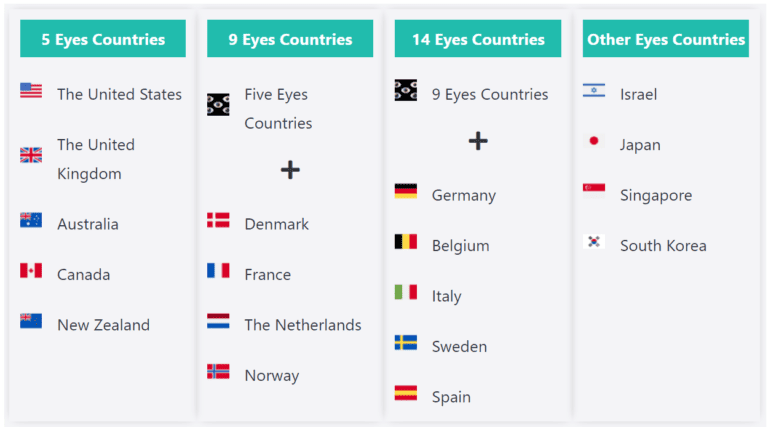The image size is (768, 427).
Task: Click the Five Eyes black eye icon
Action: click(x=218, y=105)
